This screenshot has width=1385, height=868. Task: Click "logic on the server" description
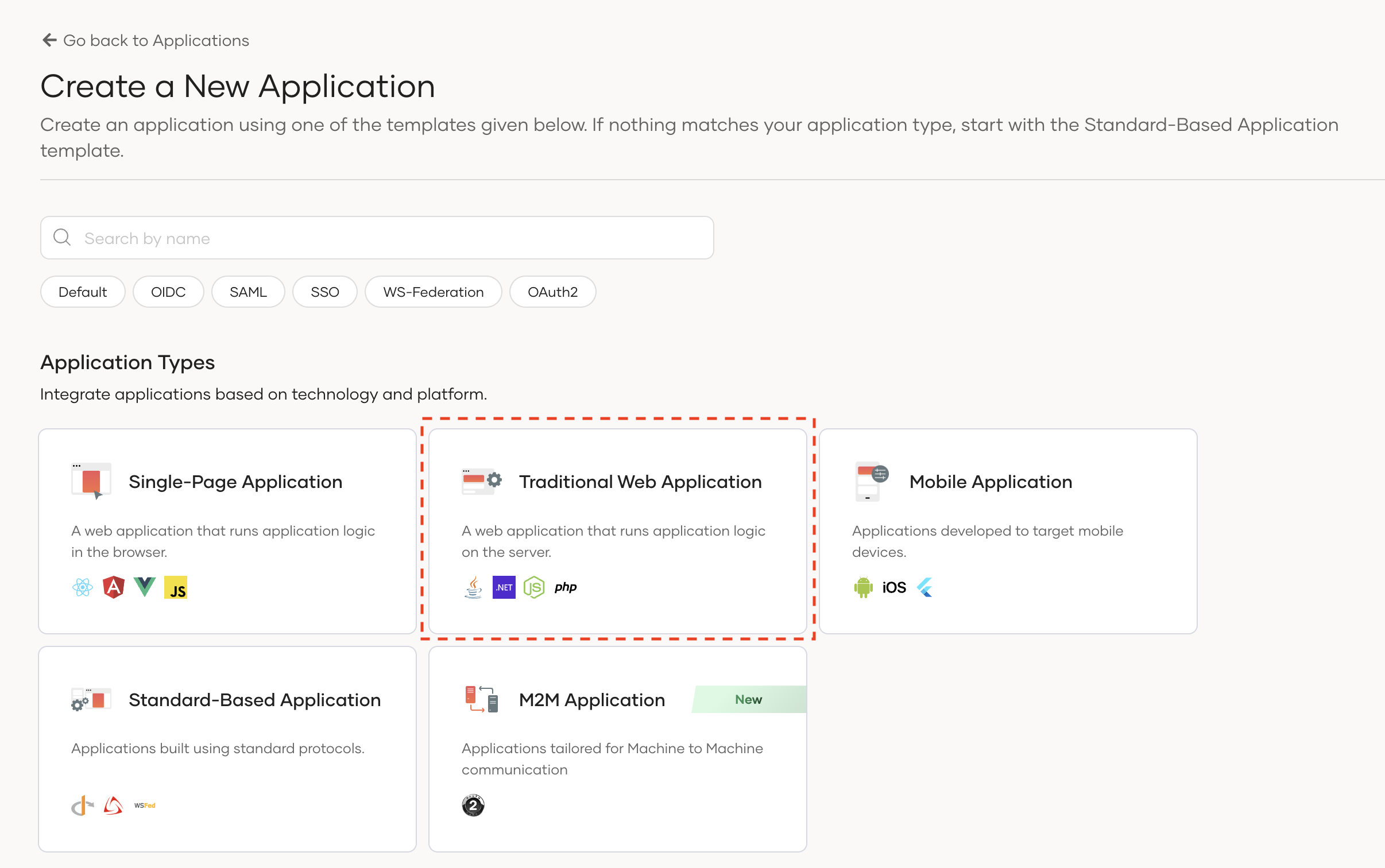[613, 541]
